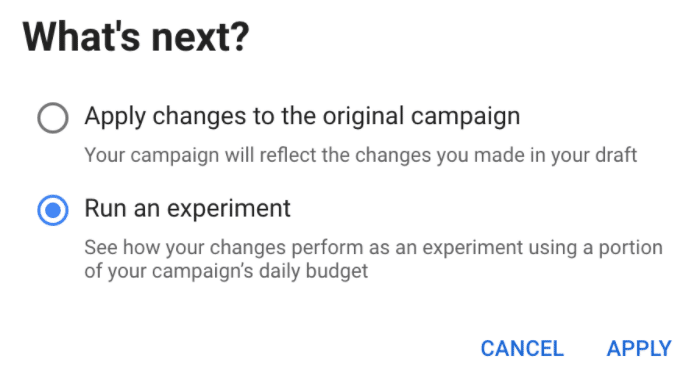Dismiss the dialog with the CANCEL button
Viewport: 690px width, 387px height.
click(x=522, y=348)
